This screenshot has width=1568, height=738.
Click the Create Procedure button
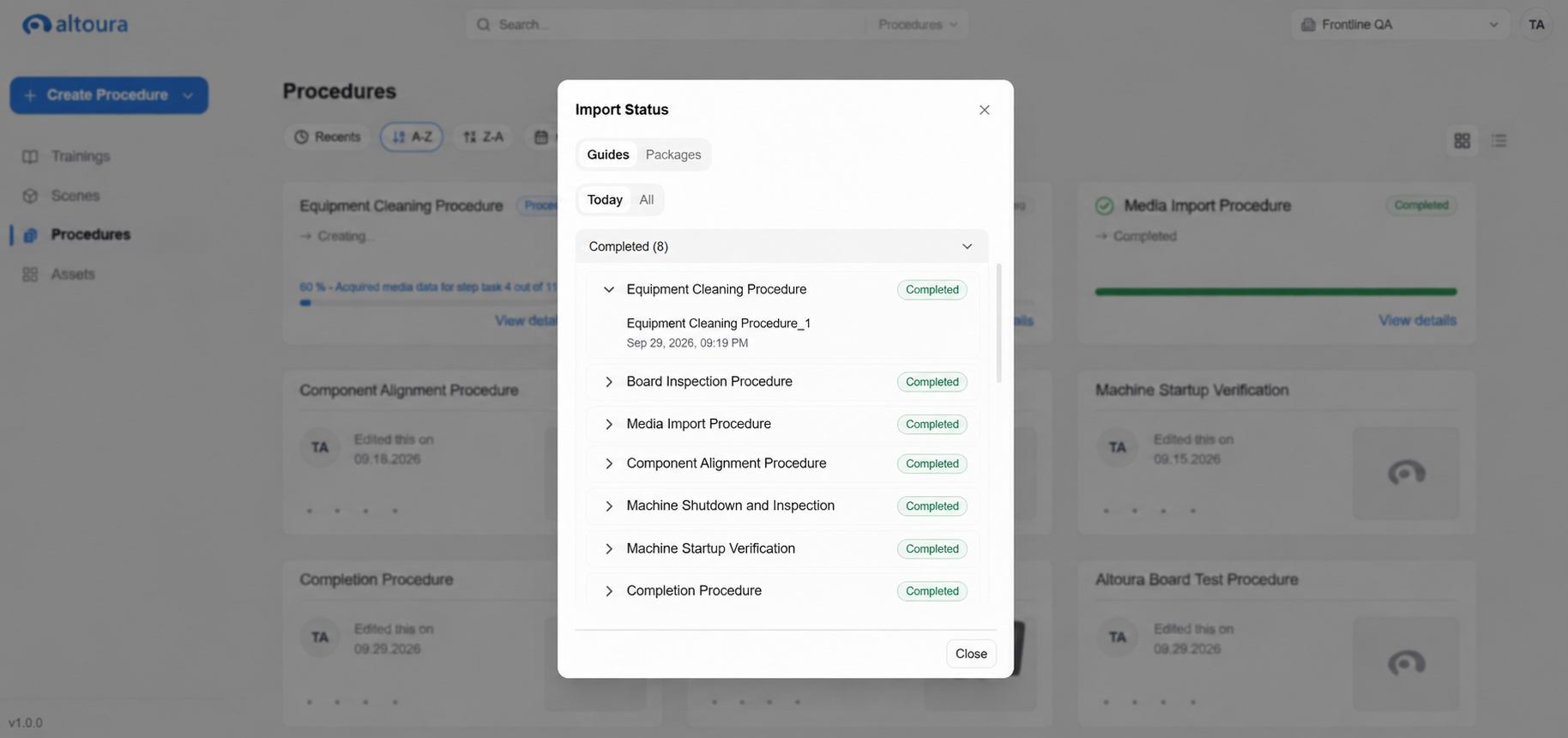point(109,95)
